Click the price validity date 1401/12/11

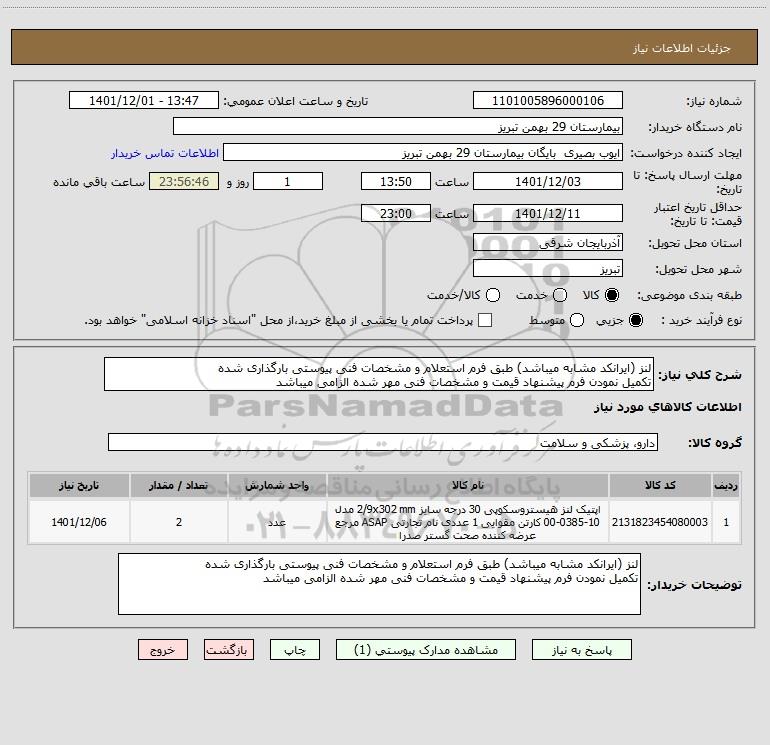548,213
